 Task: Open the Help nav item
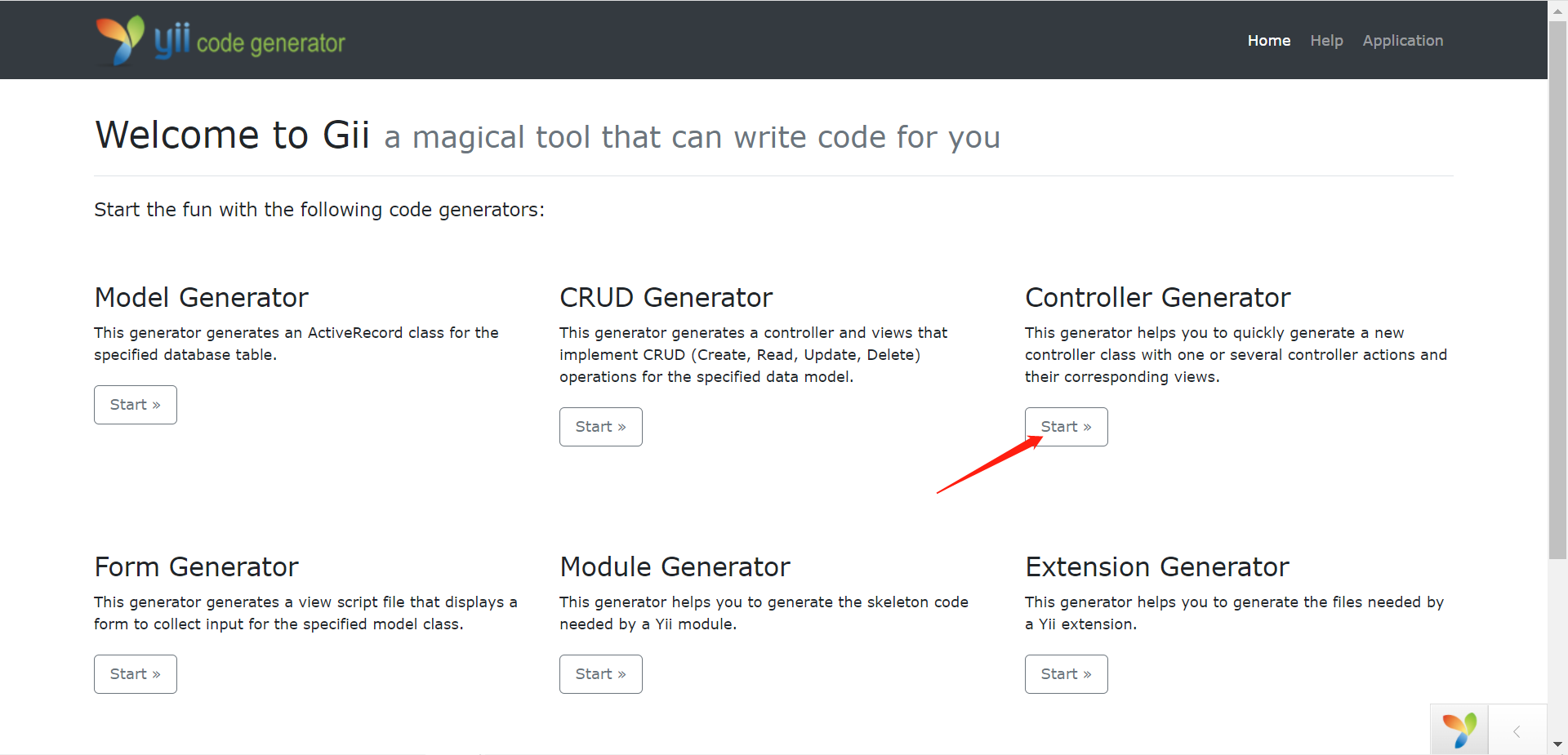pyautogui.click(x=1326, y=40)
